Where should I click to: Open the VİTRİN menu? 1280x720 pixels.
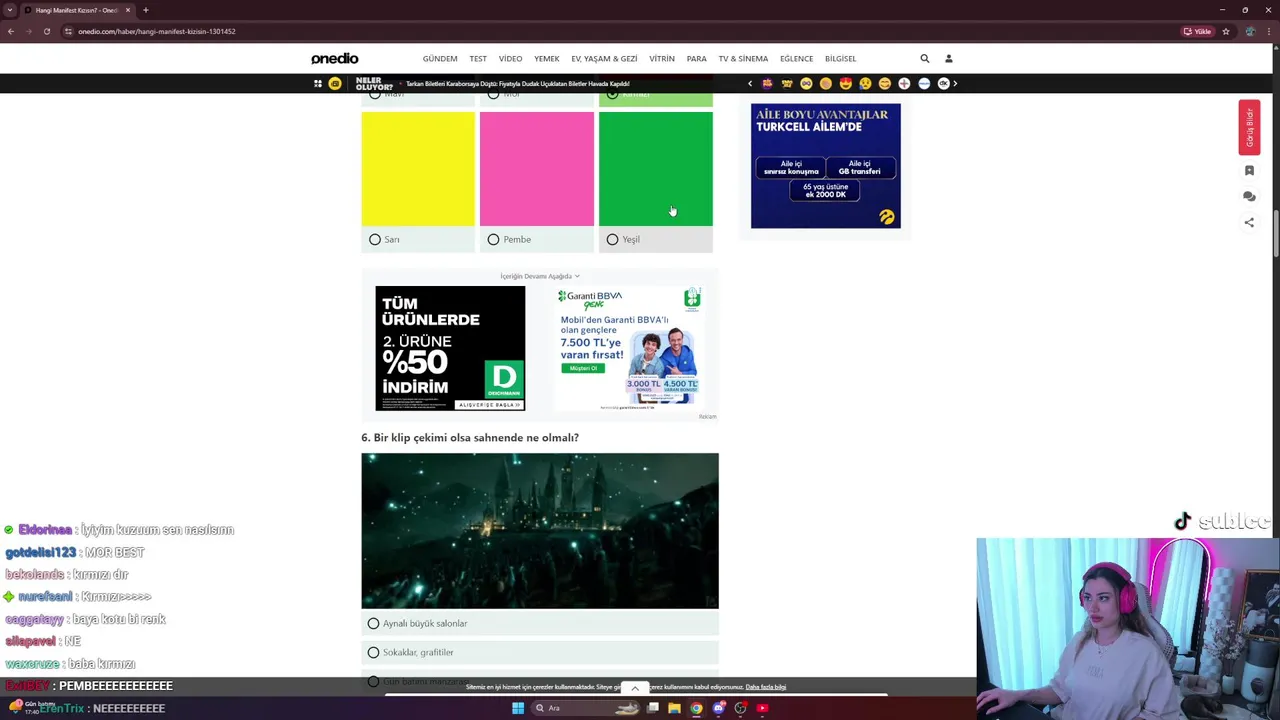pos(662,59)
